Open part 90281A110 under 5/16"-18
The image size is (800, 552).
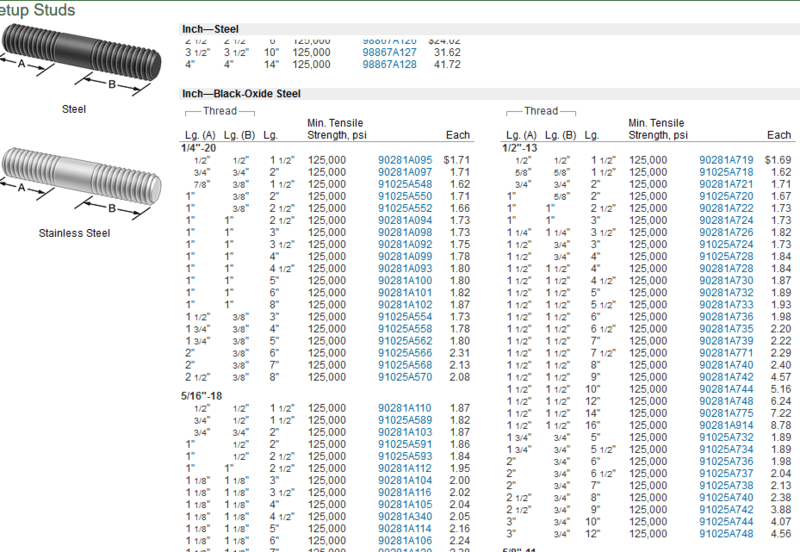tap(405, 408)
